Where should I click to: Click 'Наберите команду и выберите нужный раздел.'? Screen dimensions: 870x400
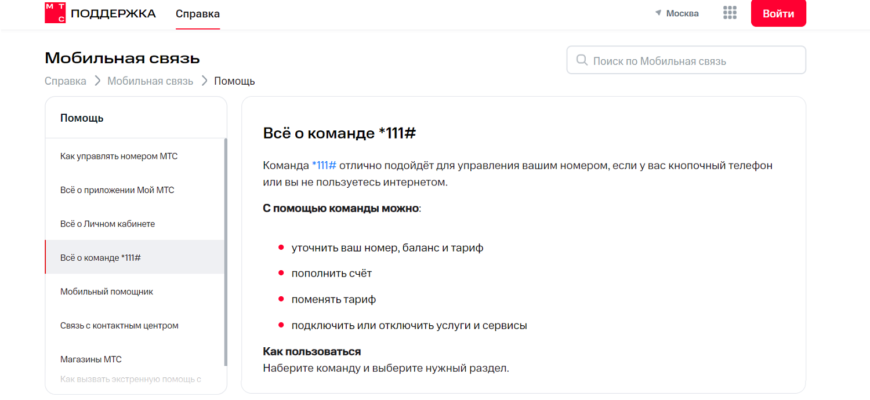tap(386, 368)
